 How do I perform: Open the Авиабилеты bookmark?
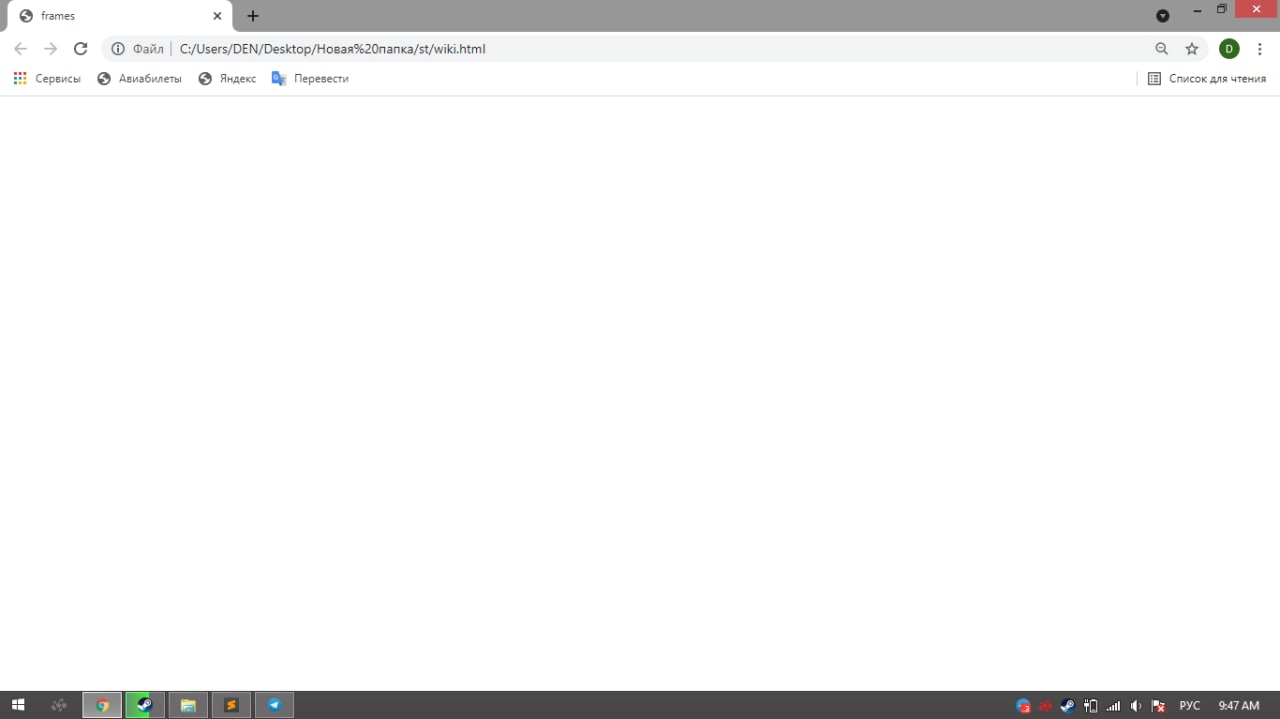coord(139,78)
